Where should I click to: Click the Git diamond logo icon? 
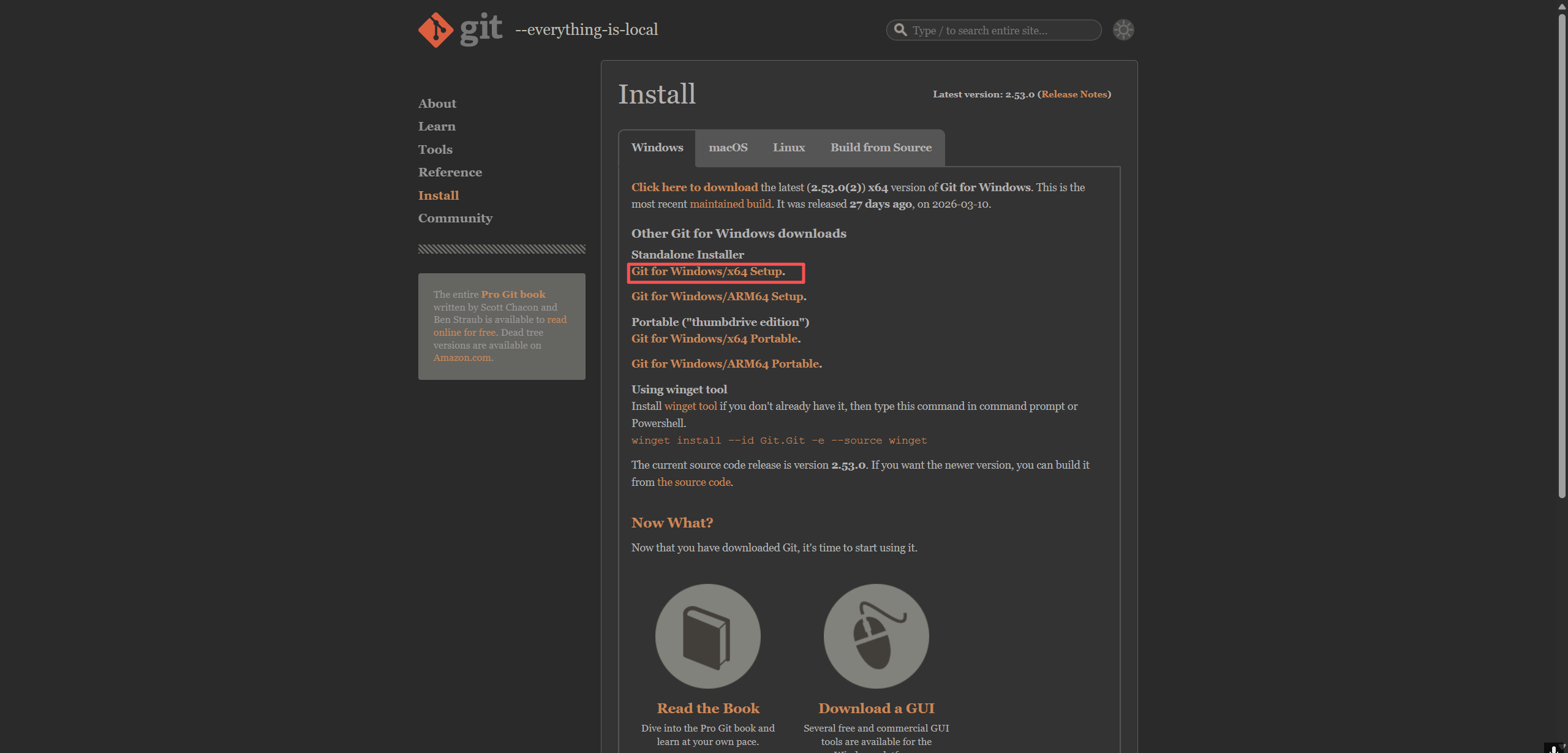click(x=435, y=29)
